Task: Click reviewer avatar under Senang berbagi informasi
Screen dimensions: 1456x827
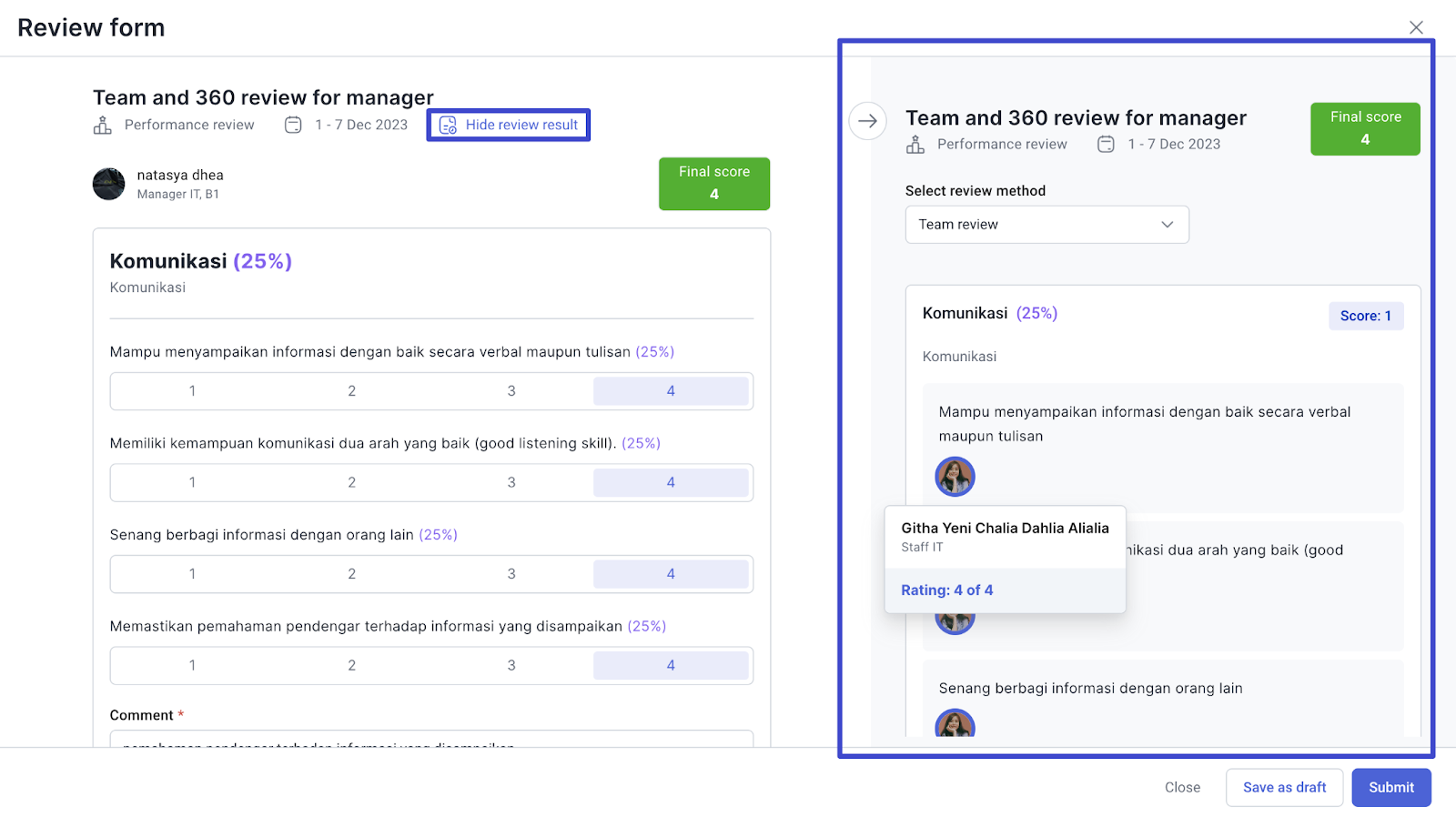Action: tap(955, 724)
